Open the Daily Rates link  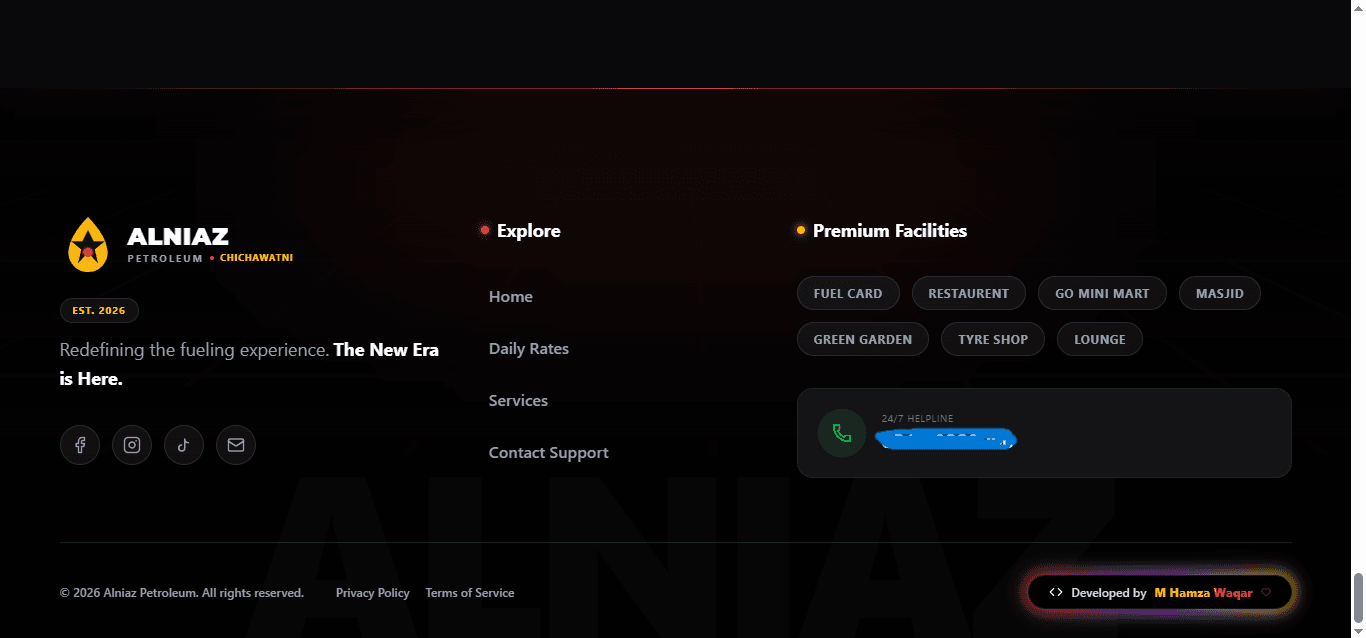click(x=529, y=349)
